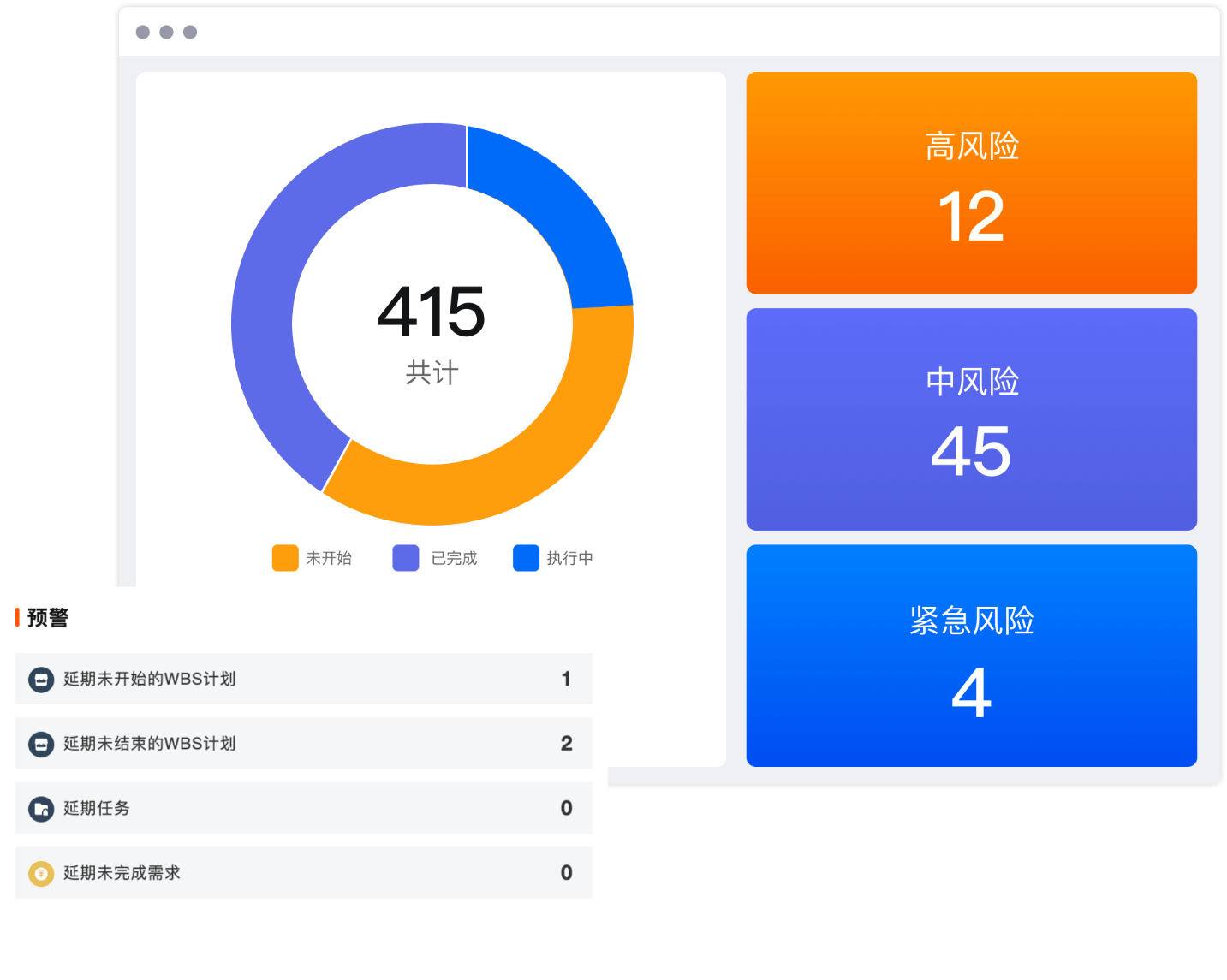Click the WBS icon for 延期未开始的WBS计划
1227x980 pixels.
[41, 680]
